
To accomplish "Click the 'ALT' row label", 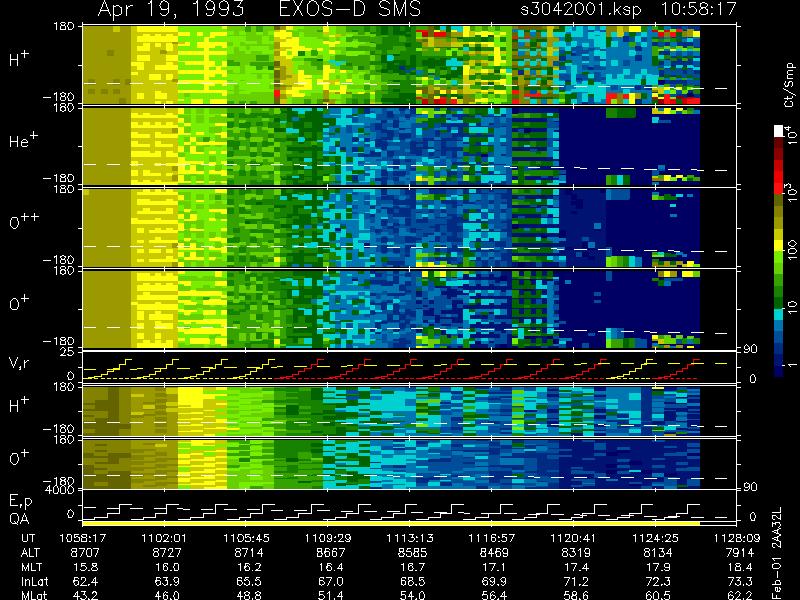I will [x=30, y=553].
